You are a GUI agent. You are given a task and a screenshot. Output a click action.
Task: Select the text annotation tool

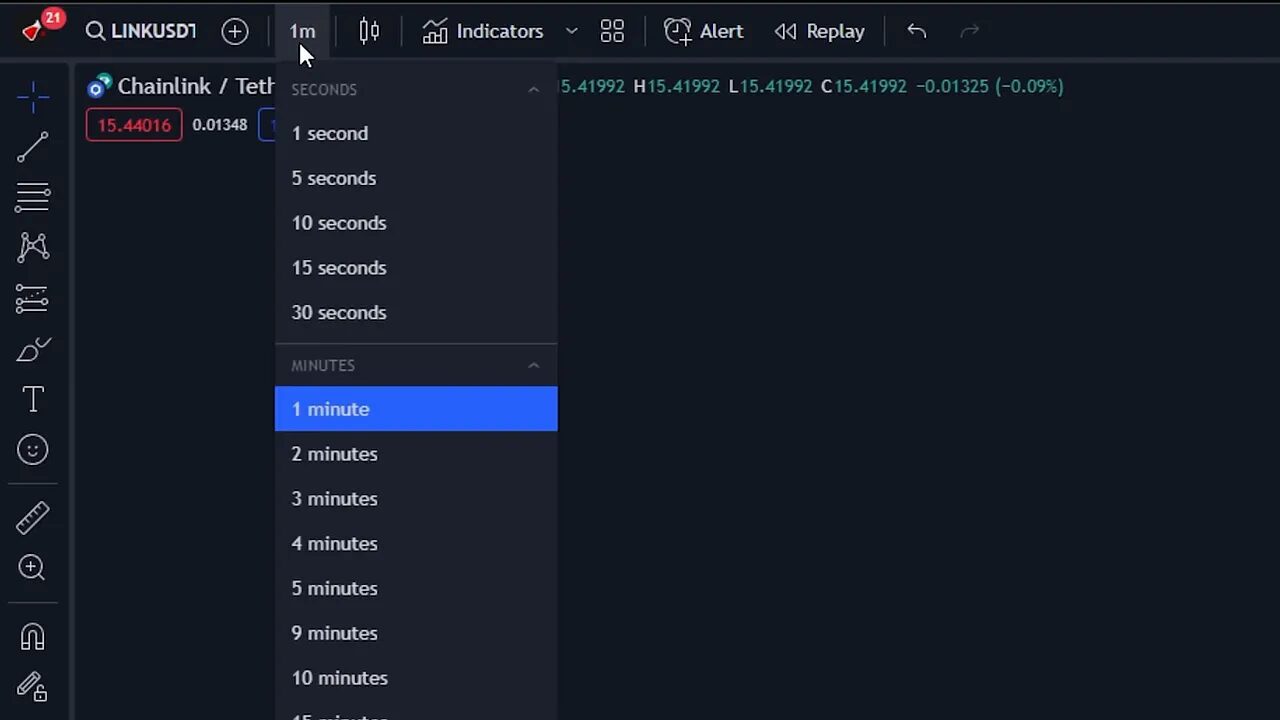coord(33,399)
